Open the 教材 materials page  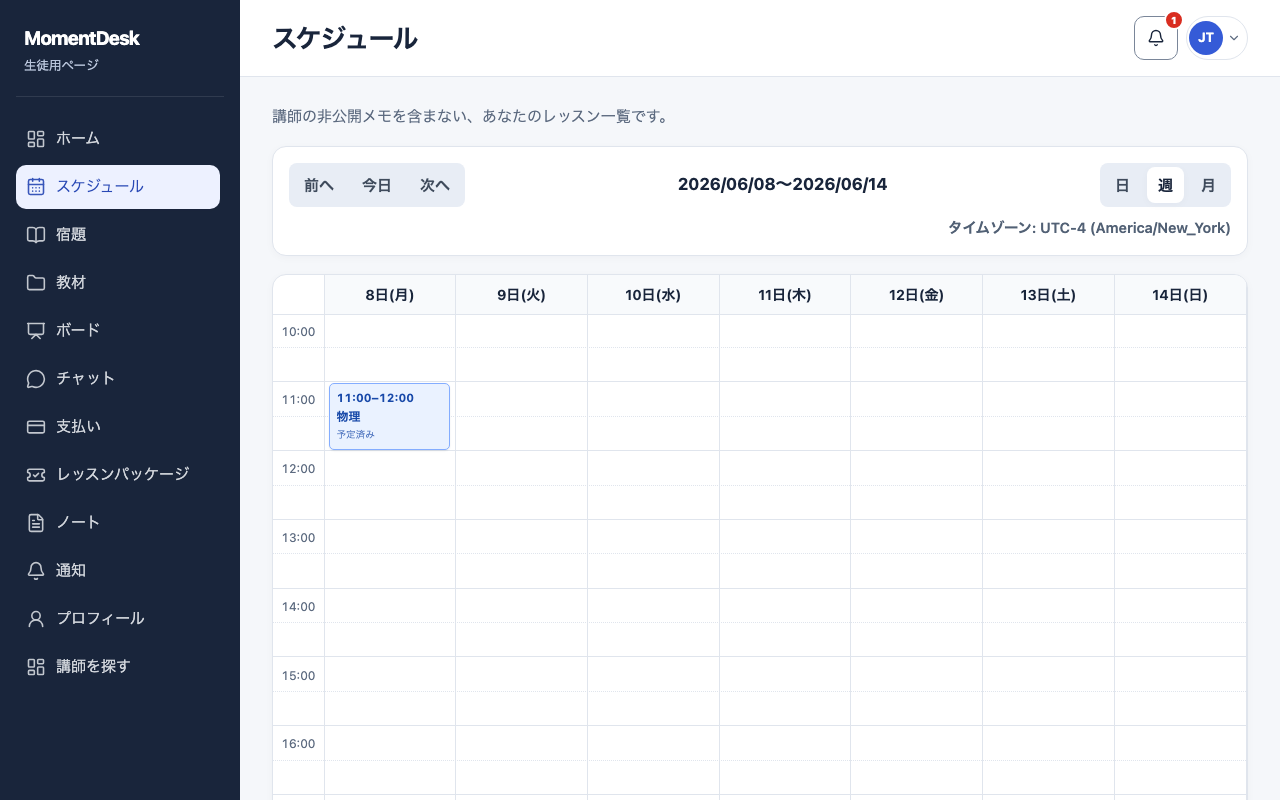click(x=118, y=283)
